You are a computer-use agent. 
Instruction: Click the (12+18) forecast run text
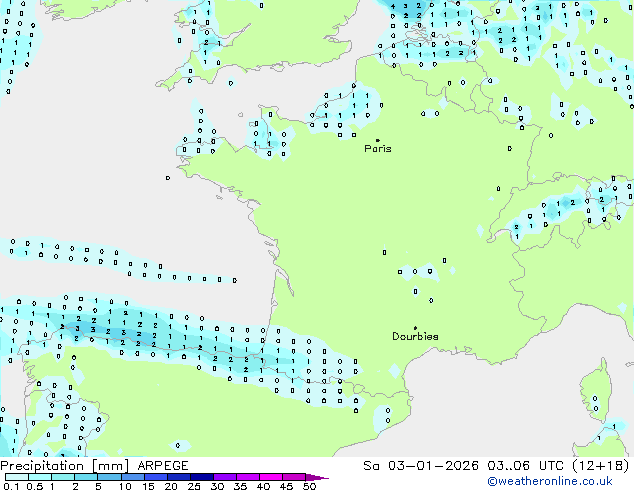tap(601, 466)
